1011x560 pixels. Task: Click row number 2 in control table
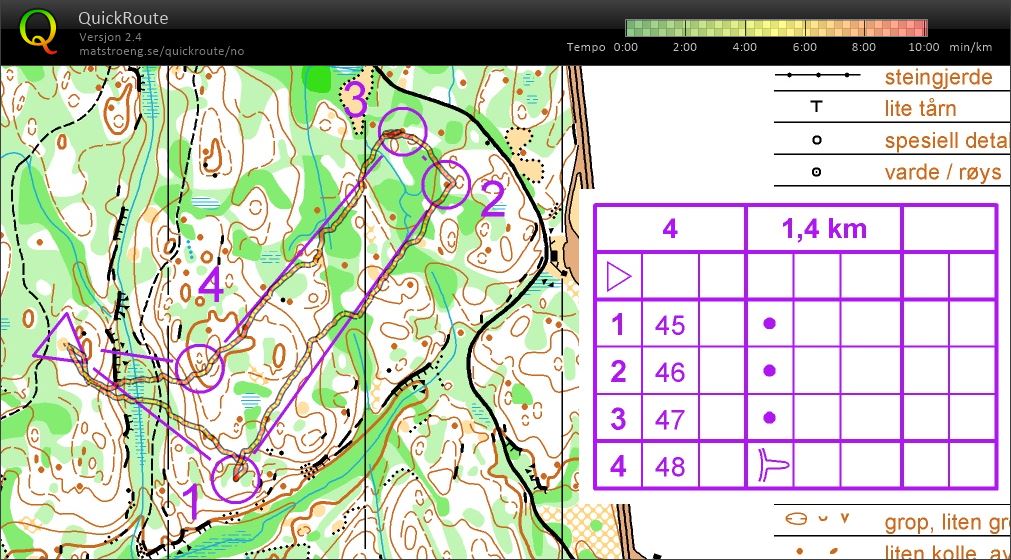[x=618, y=372]
